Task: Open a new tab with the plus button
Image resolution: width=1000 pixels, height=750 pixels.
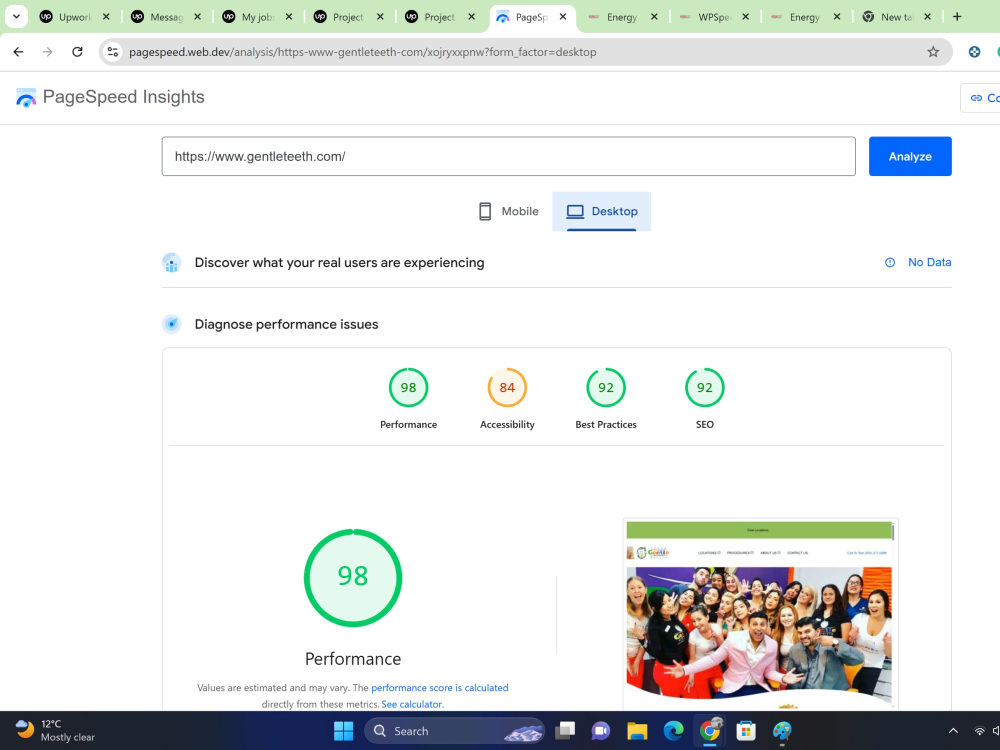Action: pyautogui.click(x=957, y=17)
